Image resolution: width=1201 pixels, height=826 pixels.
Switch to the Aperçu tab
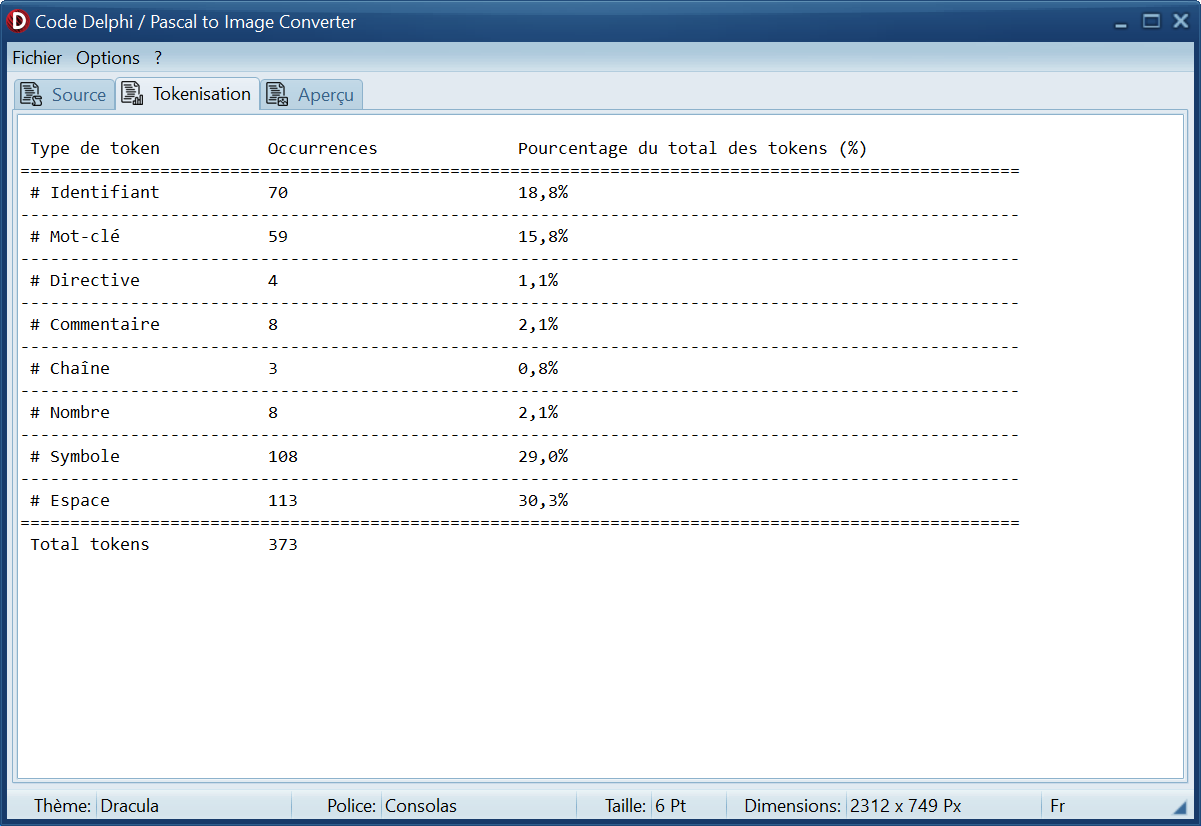click(x=325, y=95)
